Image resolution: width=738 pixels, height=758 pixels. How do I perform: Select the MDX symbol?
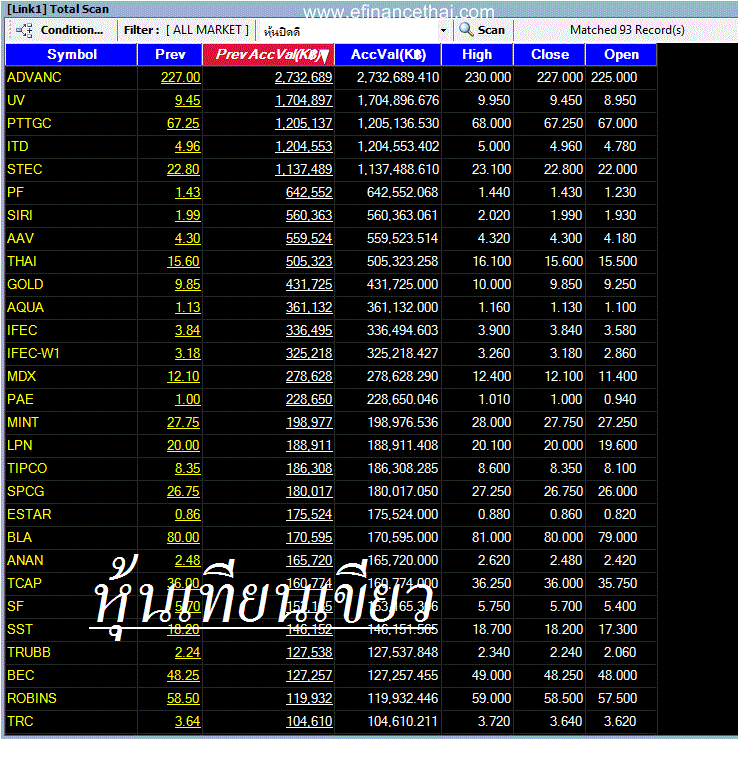point(22,377)
